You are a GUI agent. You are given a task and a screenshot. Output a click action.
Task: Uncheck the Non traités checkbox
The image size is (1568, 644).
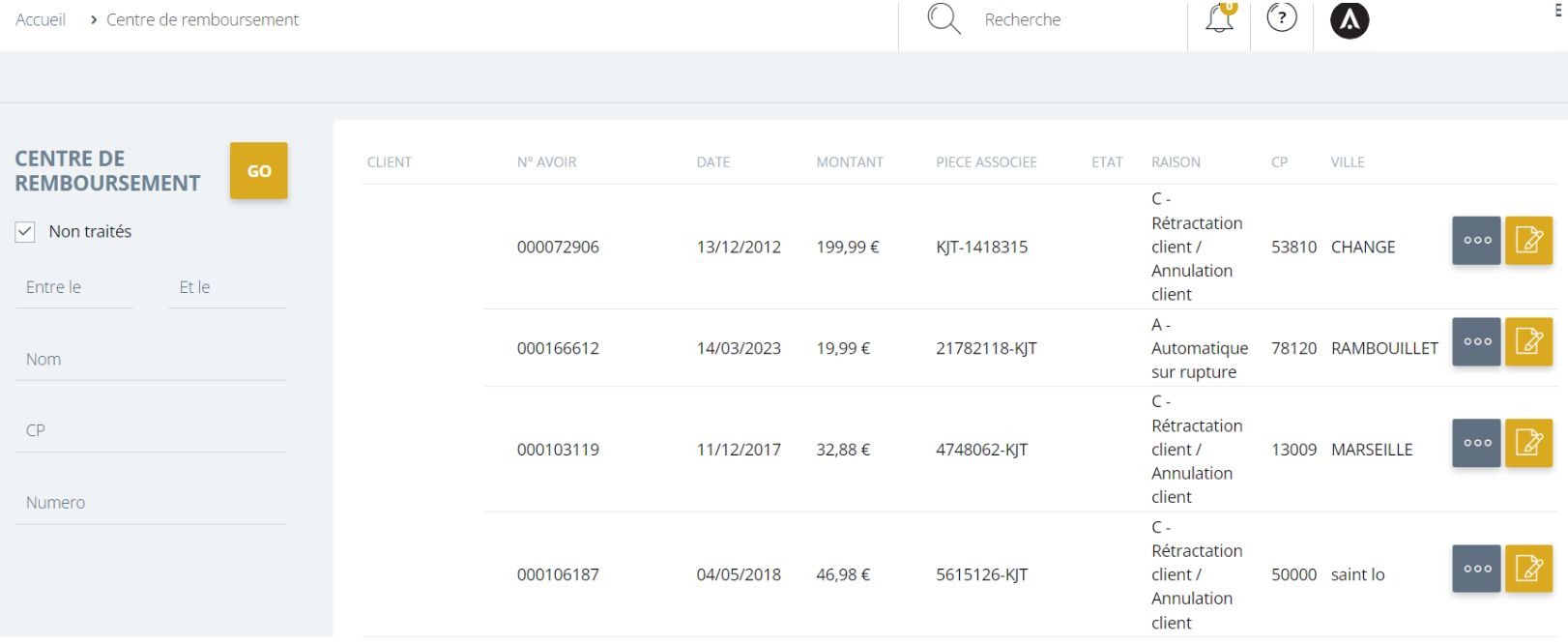coord(25,232)
